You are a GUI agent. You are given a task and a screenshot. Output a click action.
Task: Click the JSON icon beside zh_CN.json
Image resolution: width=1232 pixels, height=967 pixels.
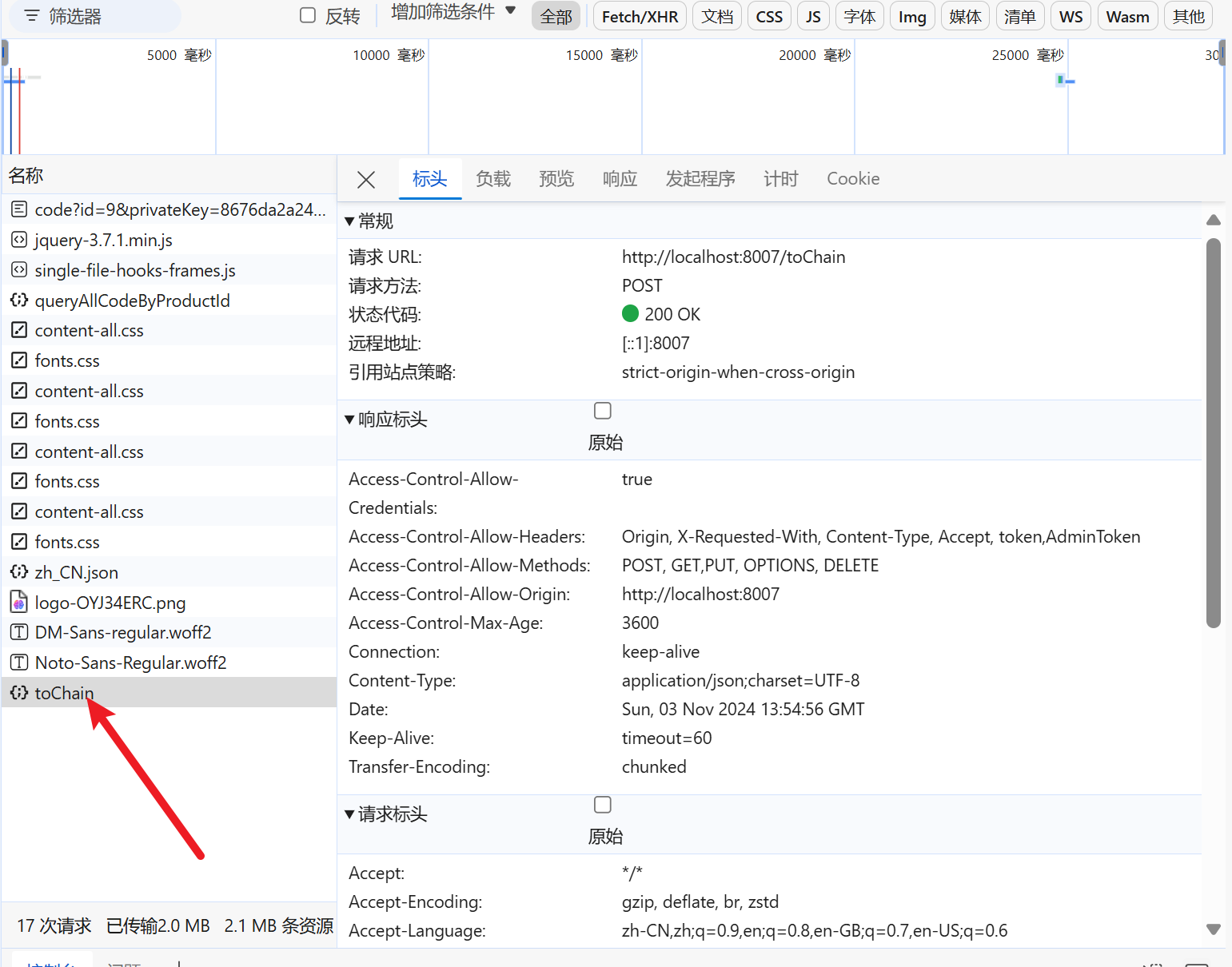[19, 572]
